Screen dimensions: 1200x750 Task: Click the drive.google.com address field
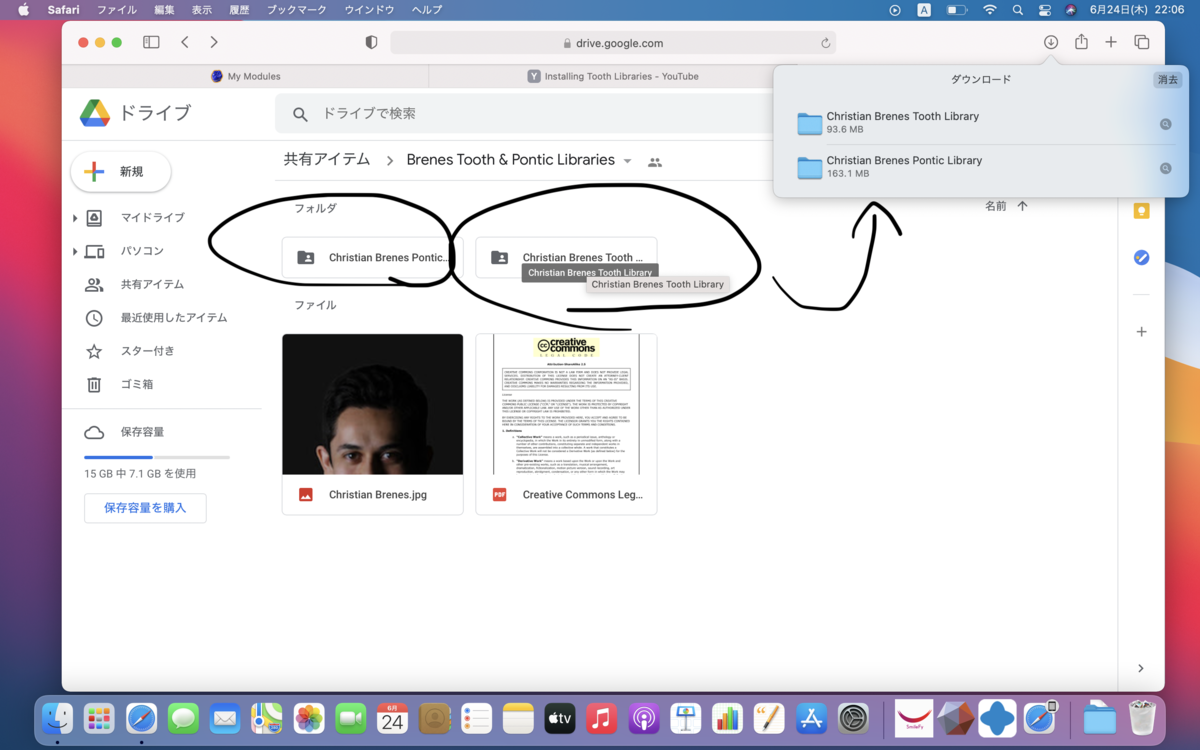pos(613,43)
